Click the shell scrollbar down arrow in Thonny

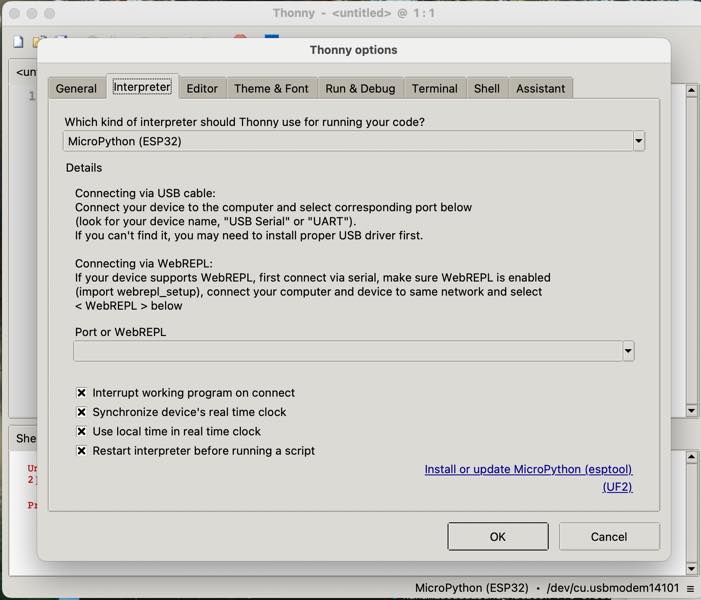(x=692, y=569)
